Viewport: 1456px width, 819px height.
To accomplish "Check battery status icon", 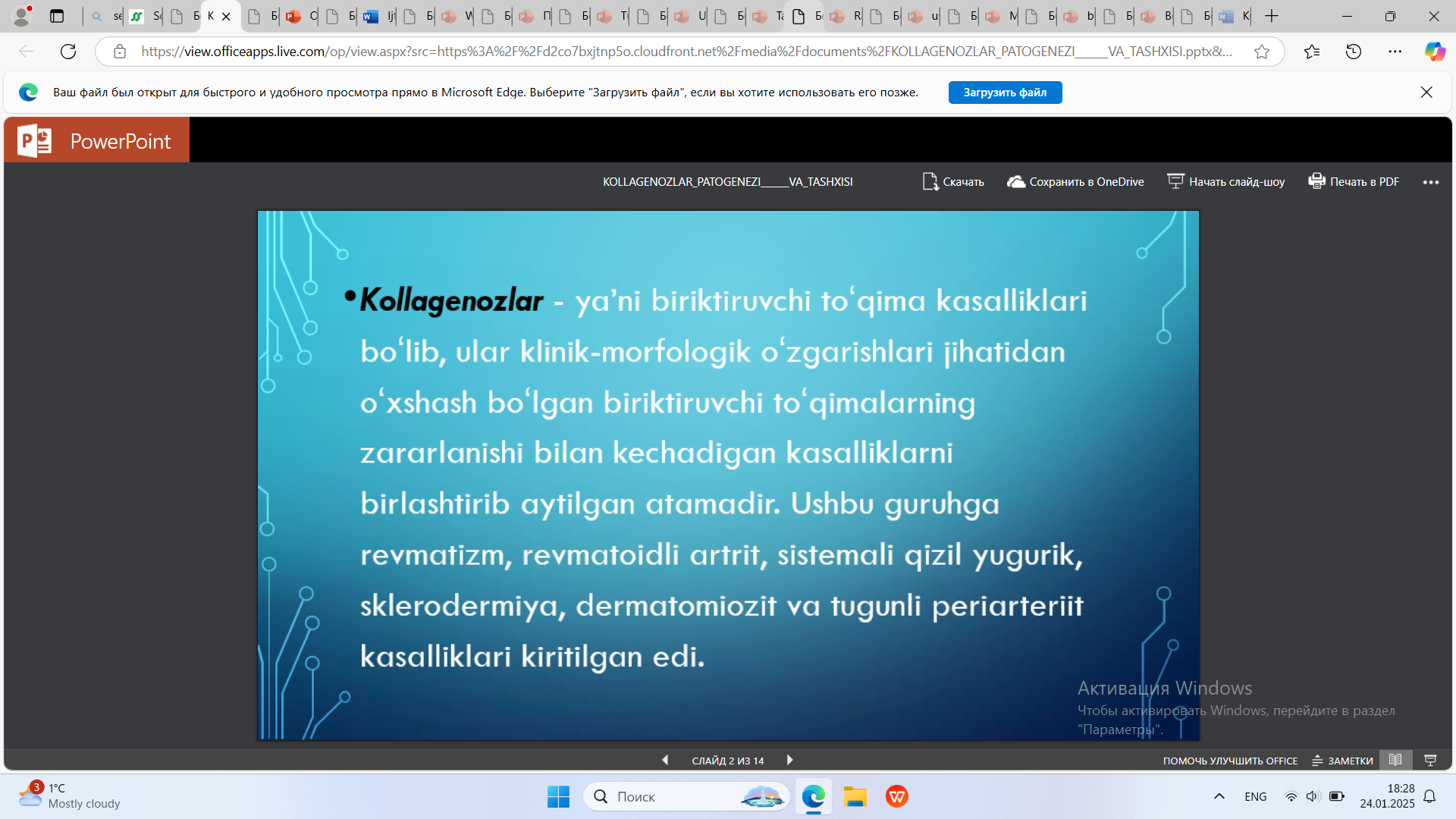I will click(1337, 796).
